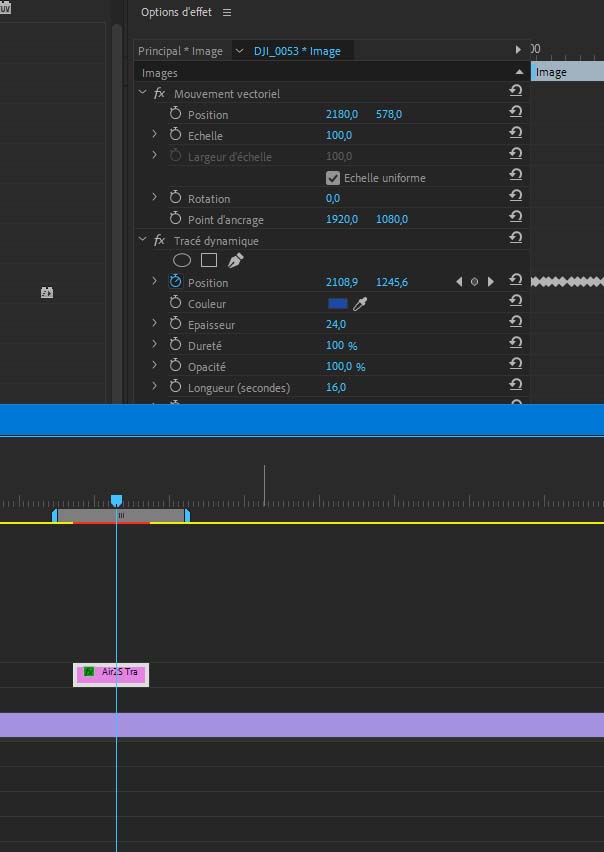Create a 4-point rectangle mask

(209, 260)
